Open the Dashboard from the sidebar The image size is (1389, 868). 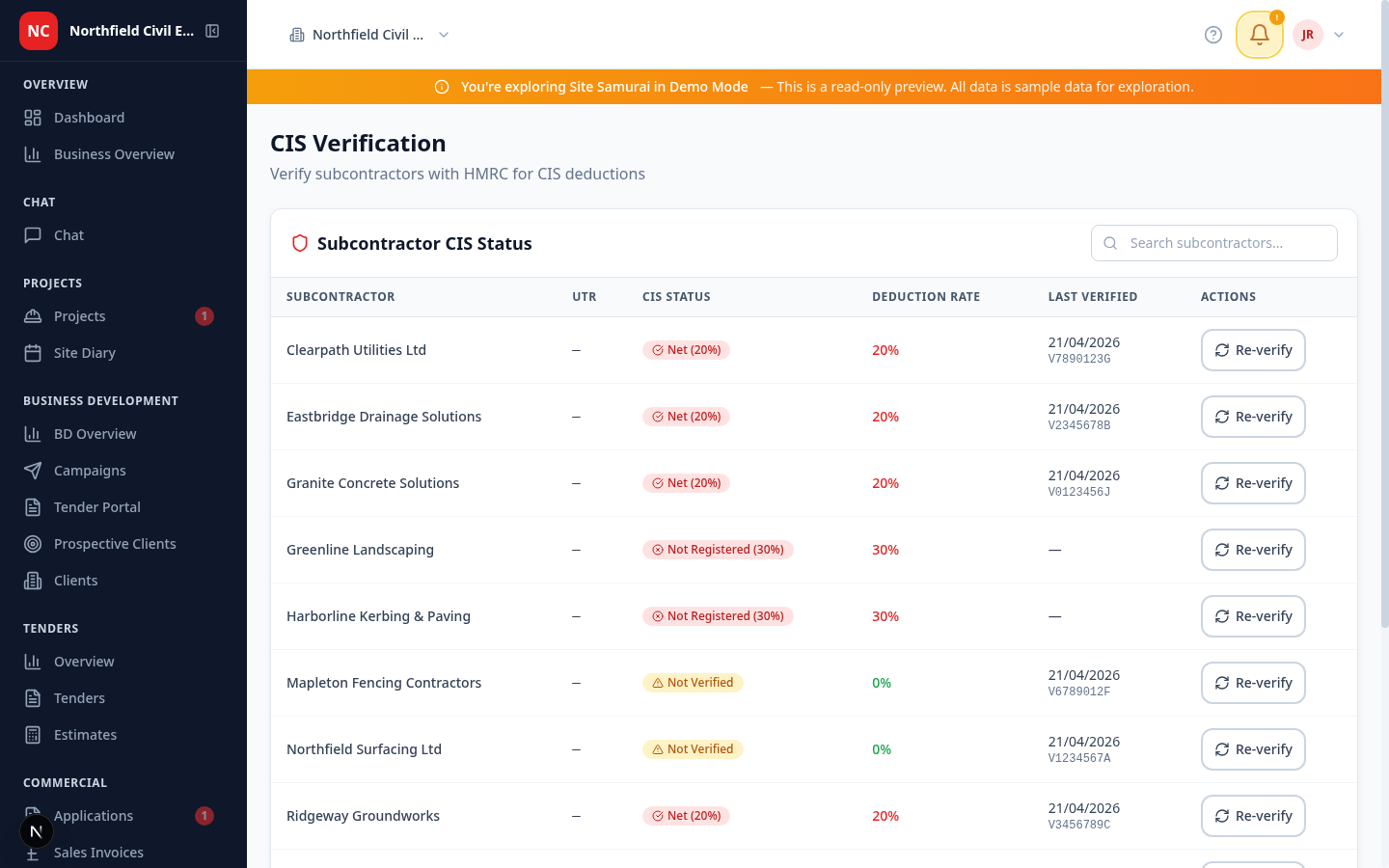point(87,117)
